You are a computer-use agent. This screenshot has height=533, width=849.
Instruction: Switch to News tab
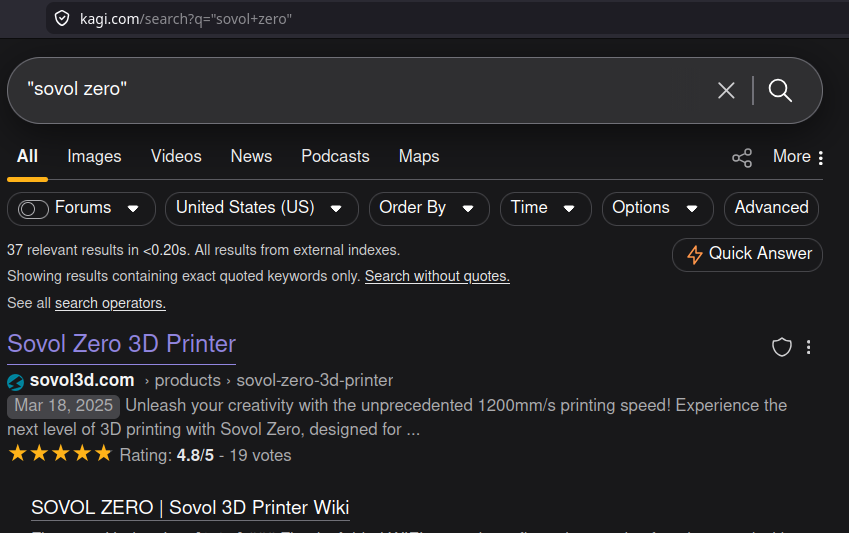coord(251,157)
